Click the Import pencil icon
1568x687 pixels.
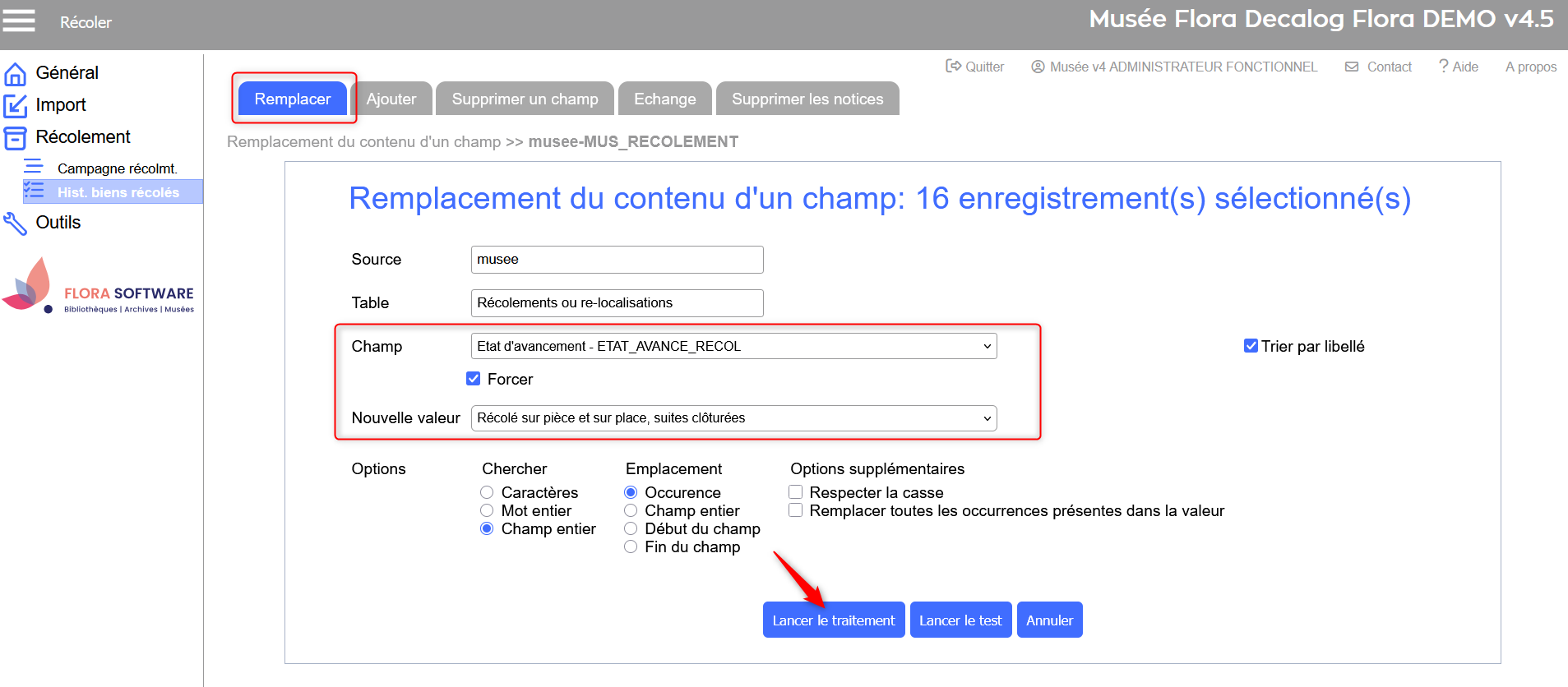click(15, 106)
